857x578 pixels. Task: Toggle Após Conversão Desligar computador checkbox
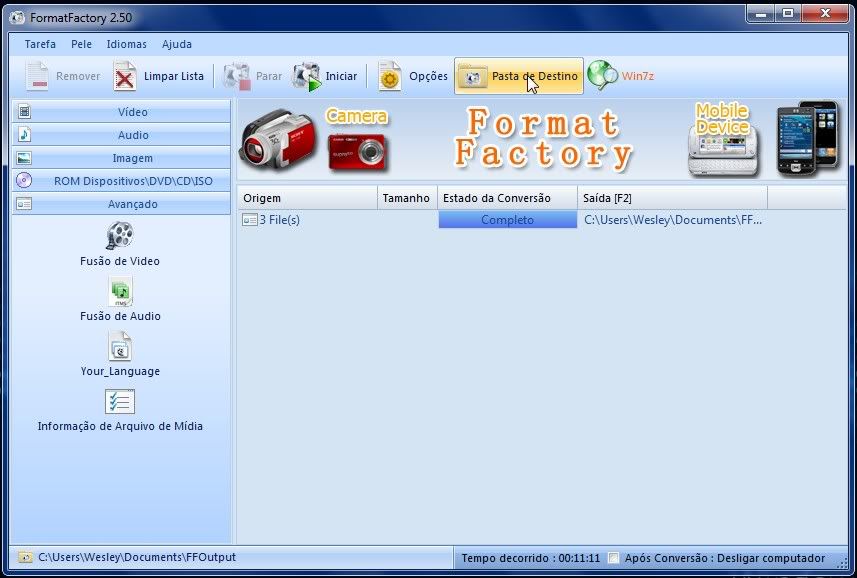click(x=614, y=558)
